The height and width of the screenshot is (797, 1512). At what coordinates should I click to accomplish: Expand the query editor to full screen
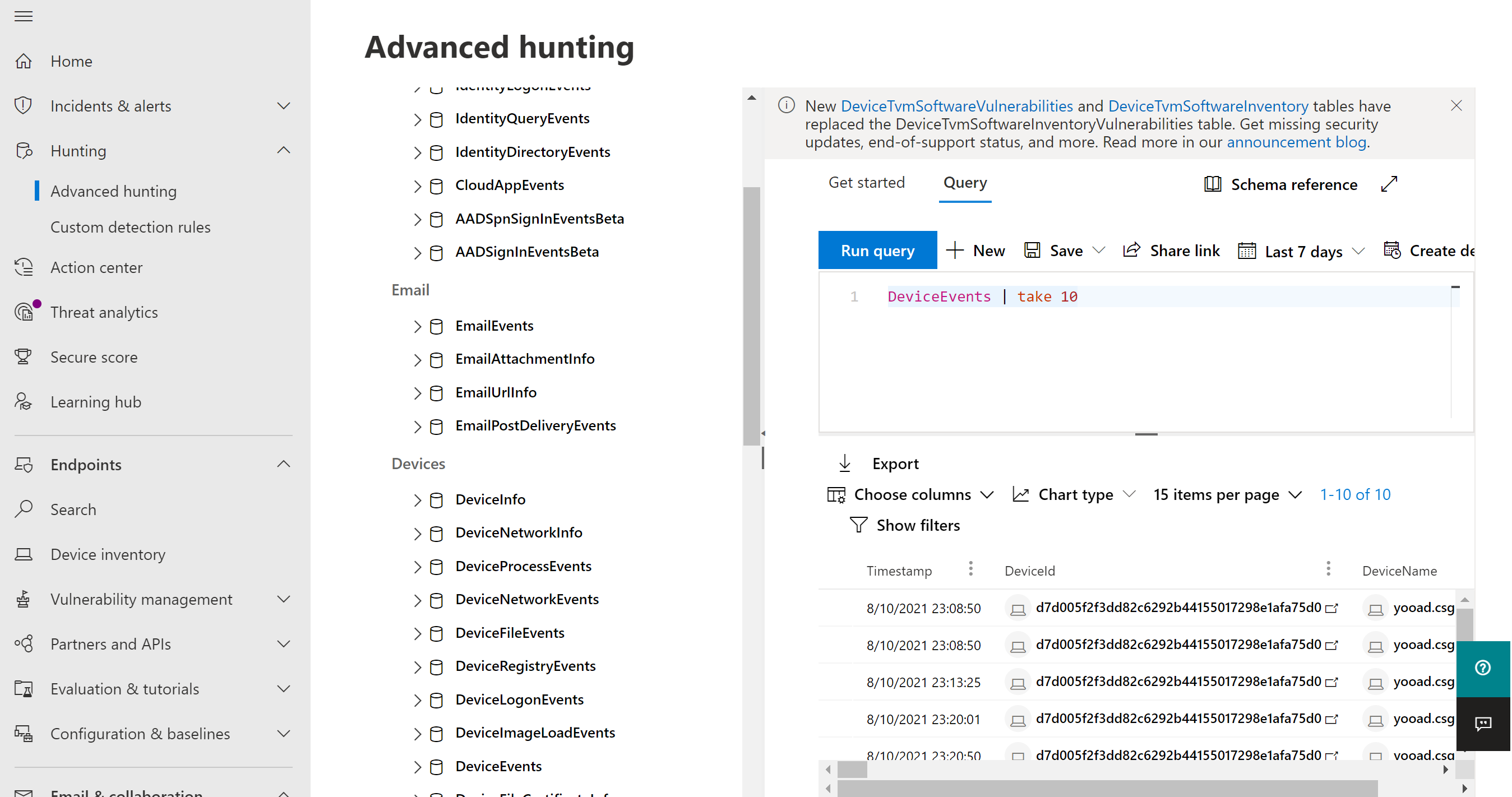point(1389,184)
